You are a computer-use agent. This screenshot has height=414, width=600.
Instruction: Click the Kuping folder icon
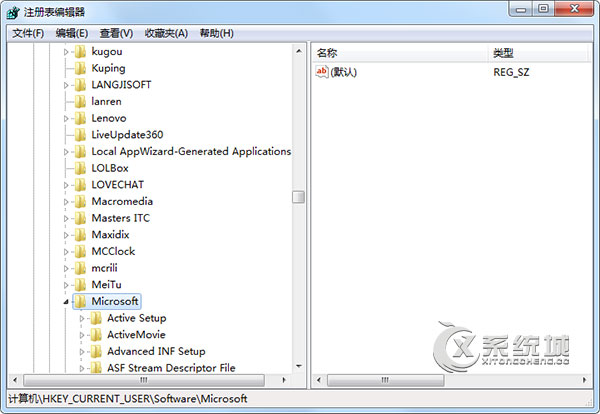click(80, 68)
